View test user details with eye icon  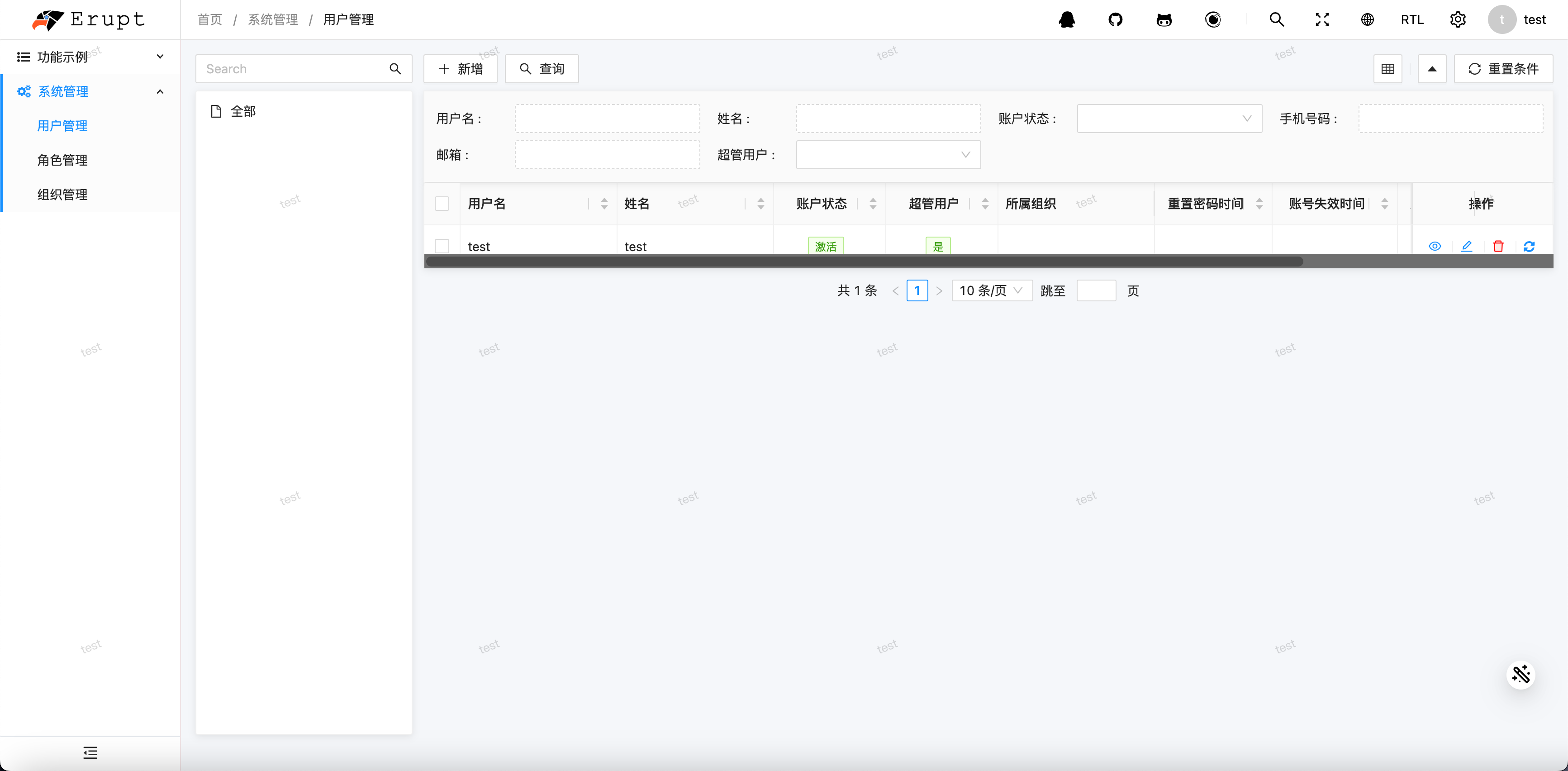(x=1435, y=246)
